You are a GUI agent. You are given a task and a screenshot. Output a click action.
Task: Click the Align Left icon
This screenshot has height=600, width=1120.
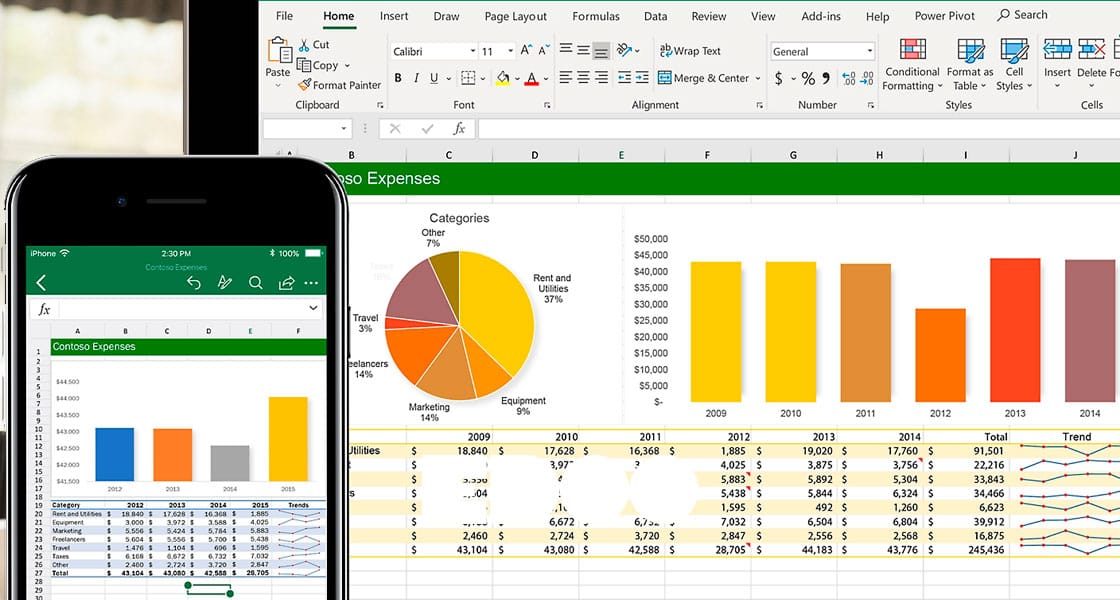pyautogui.click(x=566, y=77)
